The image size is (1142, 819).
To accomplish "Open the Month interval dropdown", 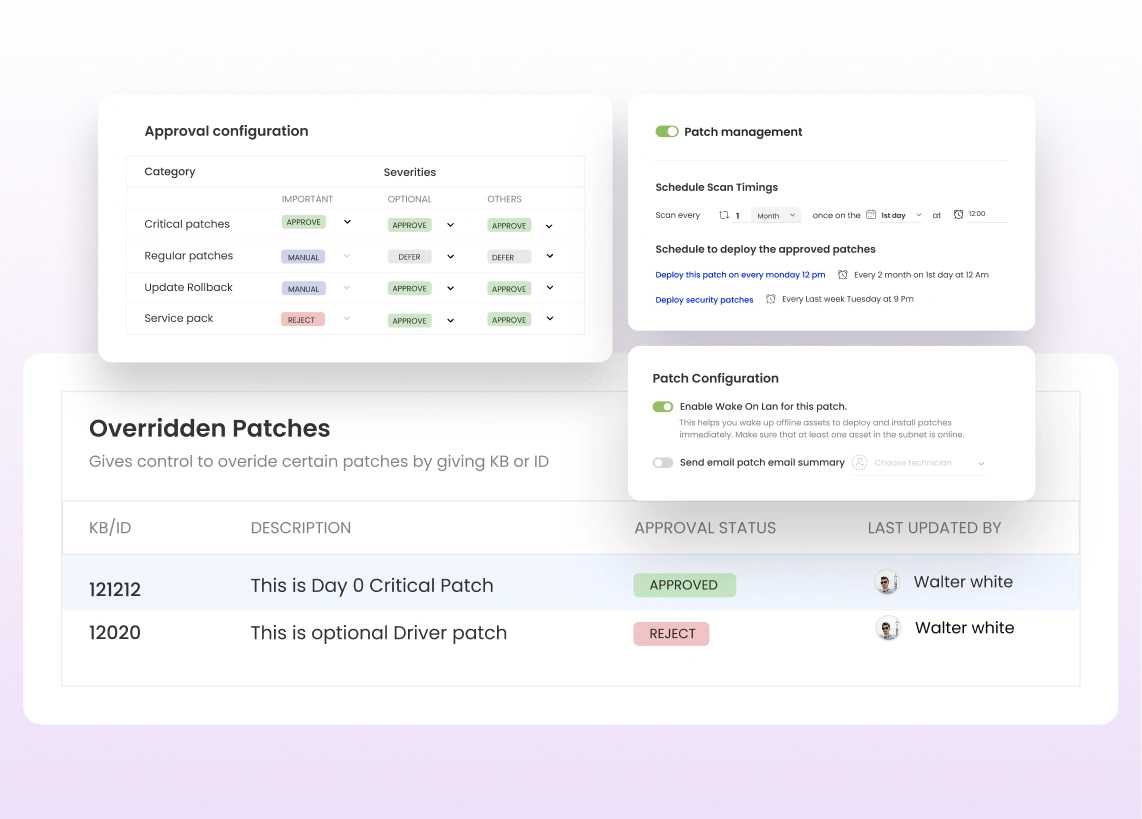I will pos(776,215).
